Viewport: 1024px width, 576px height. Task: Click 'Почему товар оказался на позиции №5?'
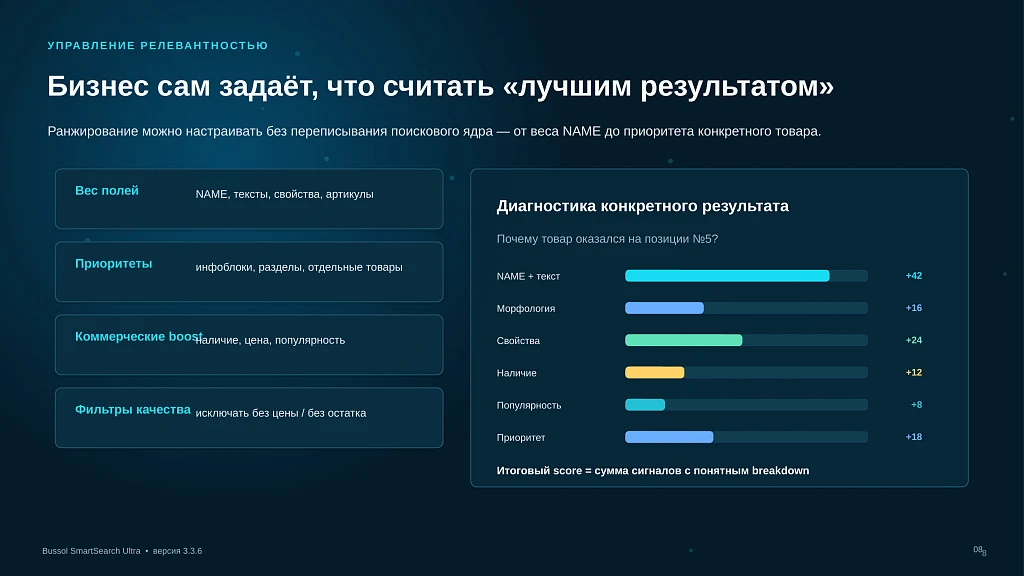[607, 239]
